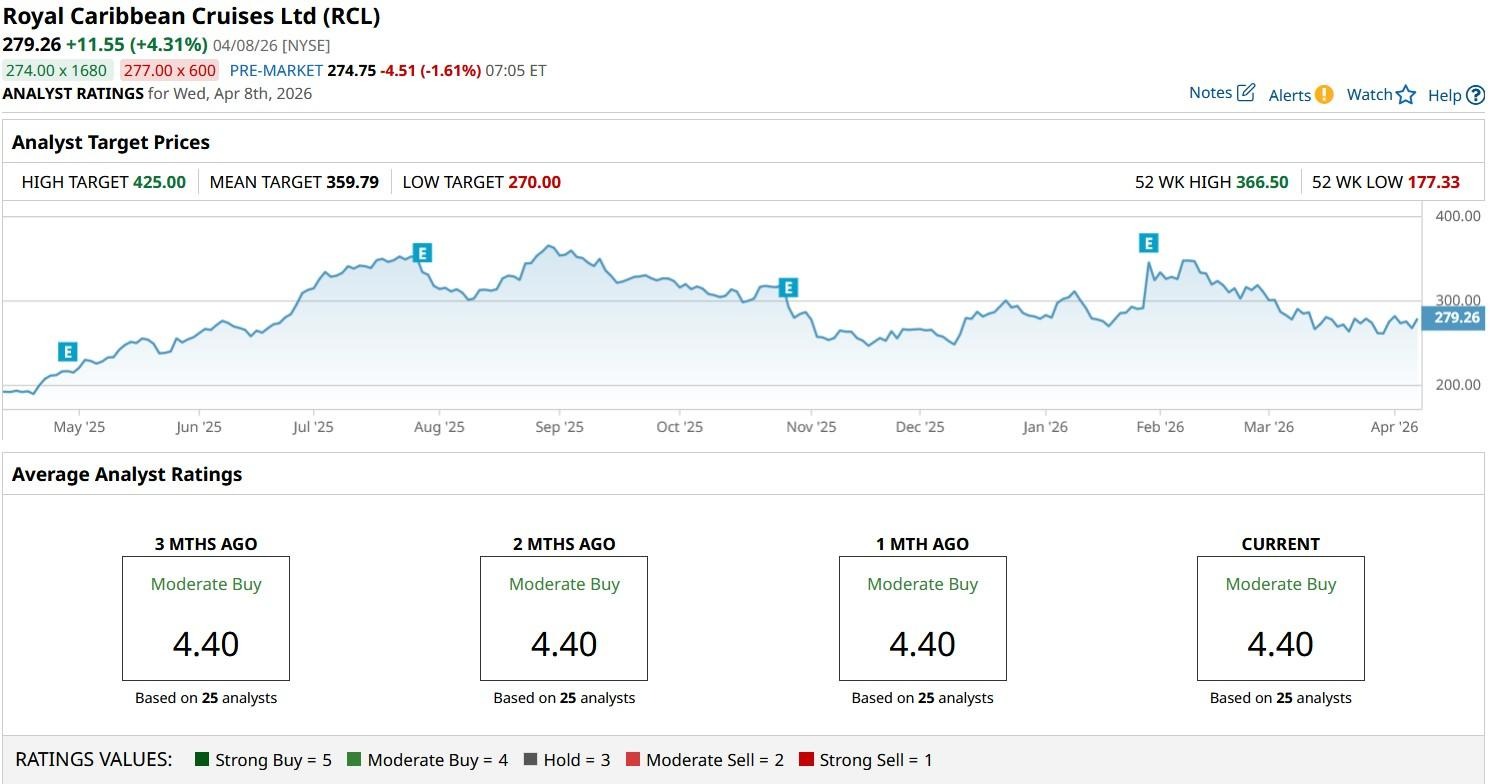Click the Watch star icon
This screenshot has height=784, width=1492.
pos(1406,95)
